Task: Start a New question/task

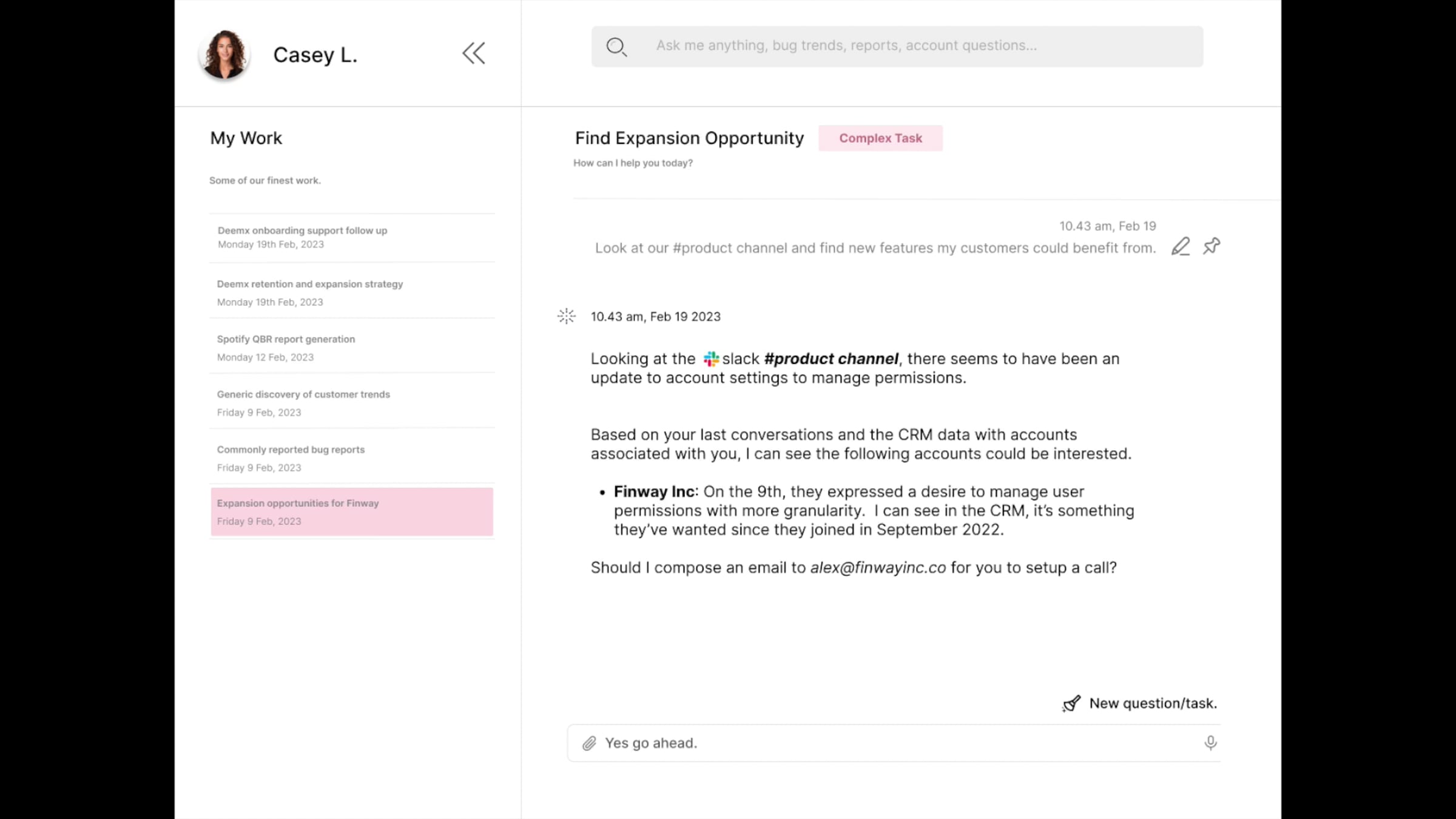Action: (x=1153, y=703)
